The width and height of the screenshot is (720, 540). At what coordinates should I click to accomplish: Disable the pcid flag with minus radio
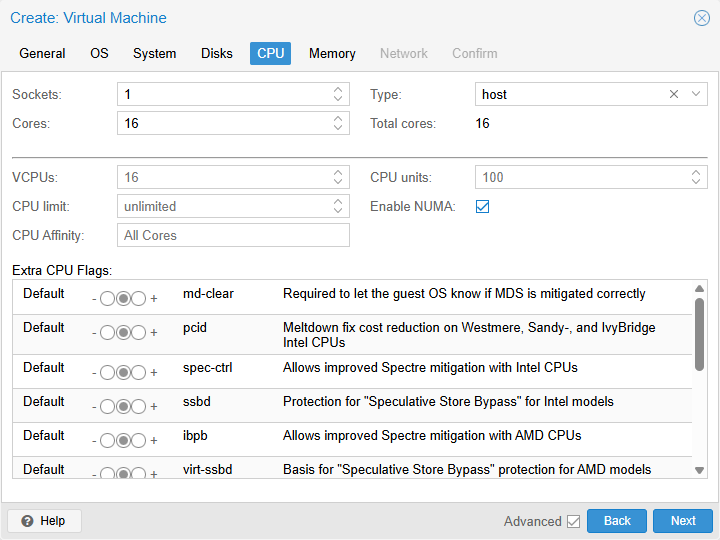click(x=107, y=333)
